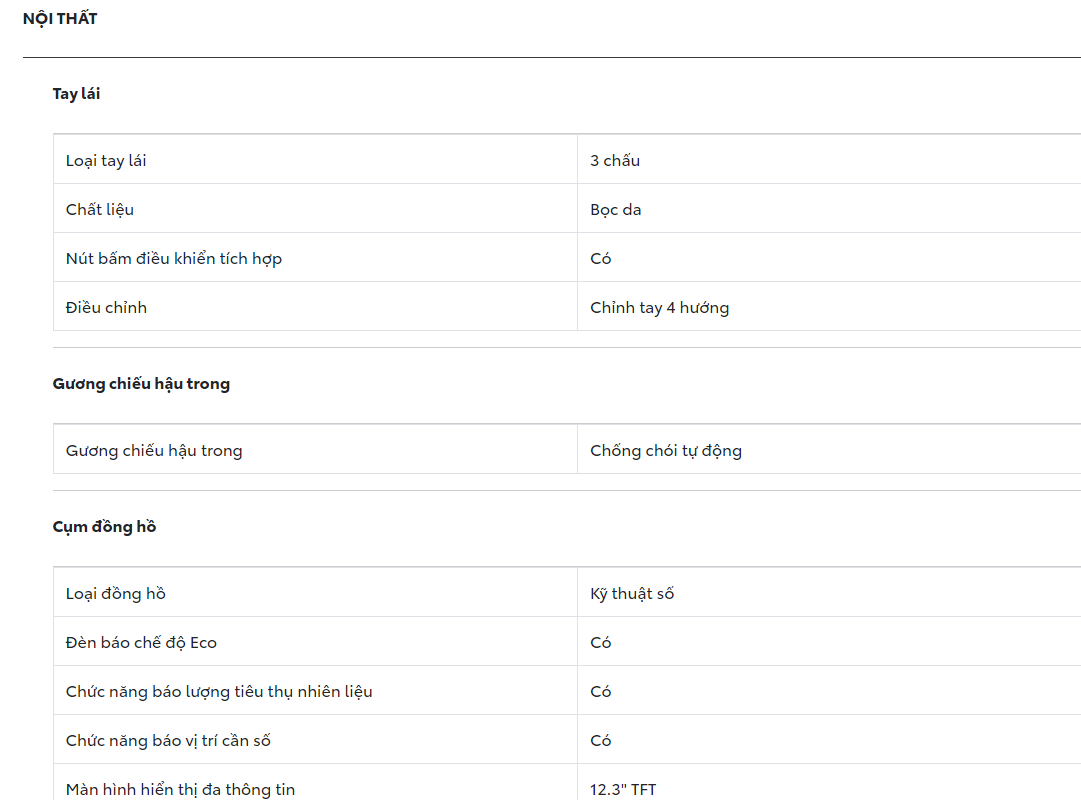
Task: Click Màn hình hiển thị đa thông tin label
Action: [180, 790]
